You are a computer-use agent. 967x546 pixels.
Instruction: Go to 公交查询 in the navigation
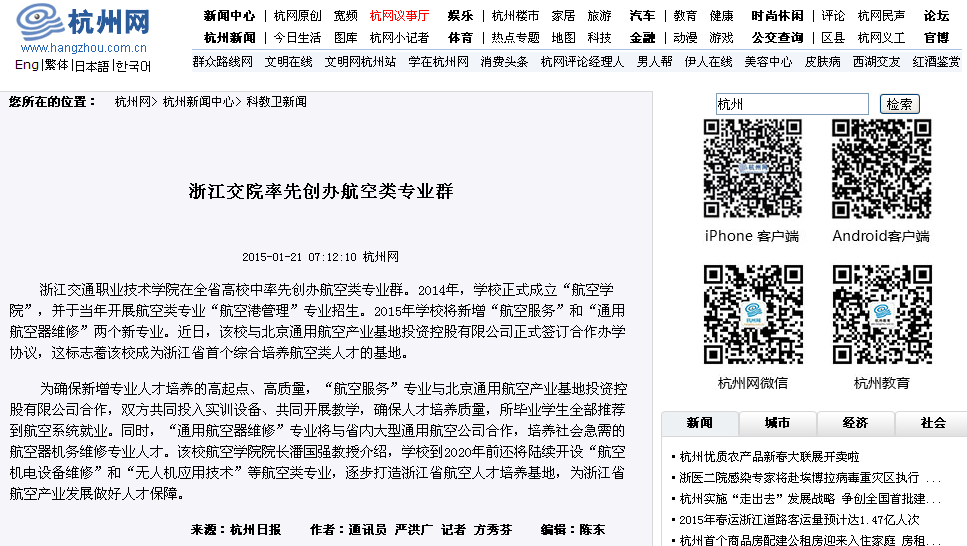coord(777,38)
